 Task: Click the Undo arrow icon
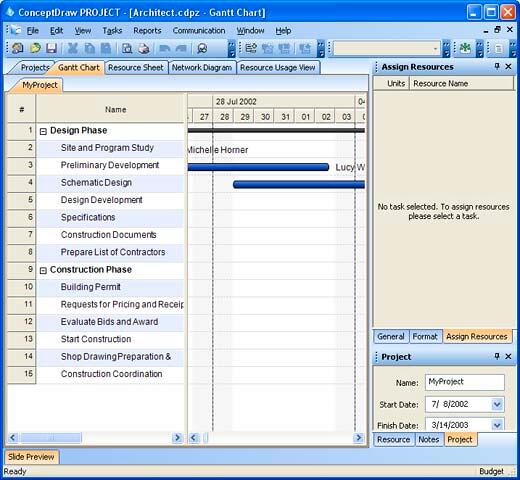[164, 48]
